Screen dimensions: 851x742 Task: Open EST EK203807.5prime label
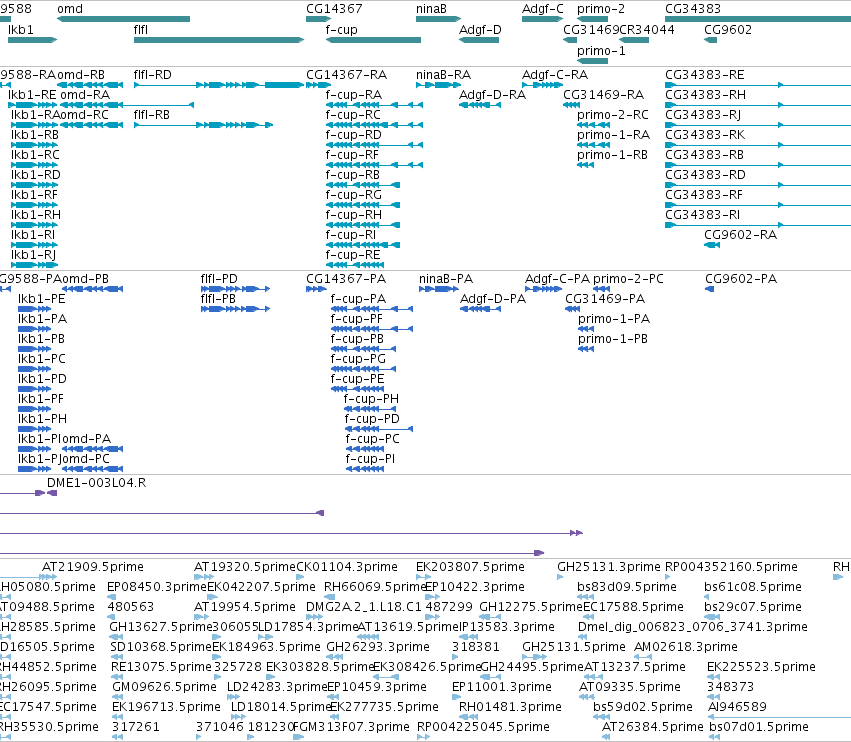tap(470, 567)
